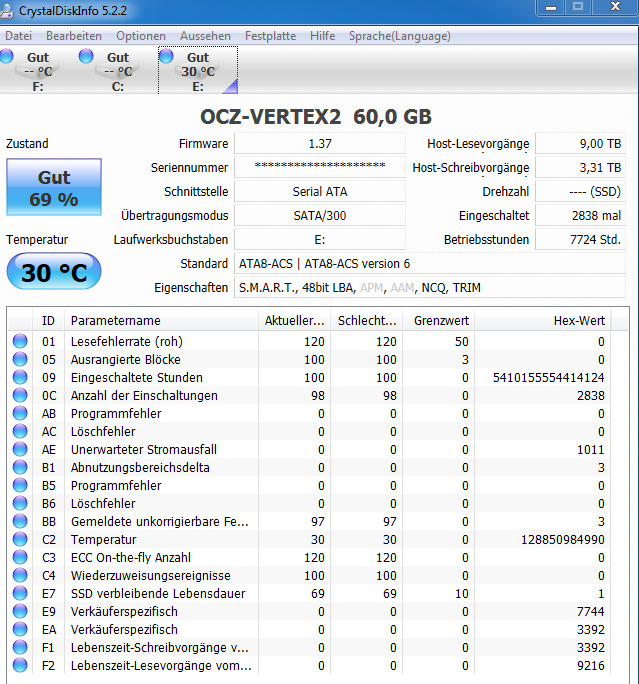Click the ID column header

(48, 321)
